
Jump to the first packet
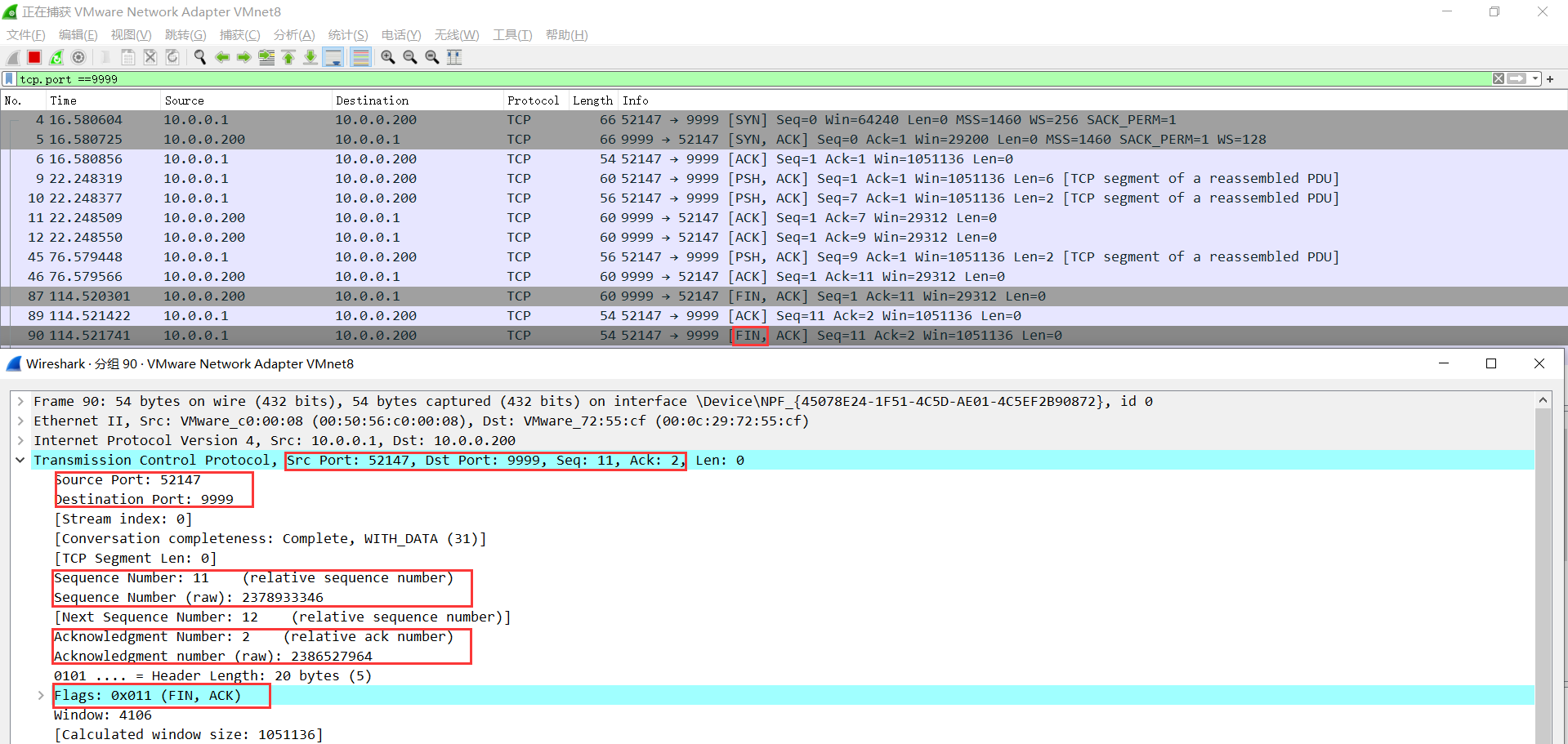point(288,57)
